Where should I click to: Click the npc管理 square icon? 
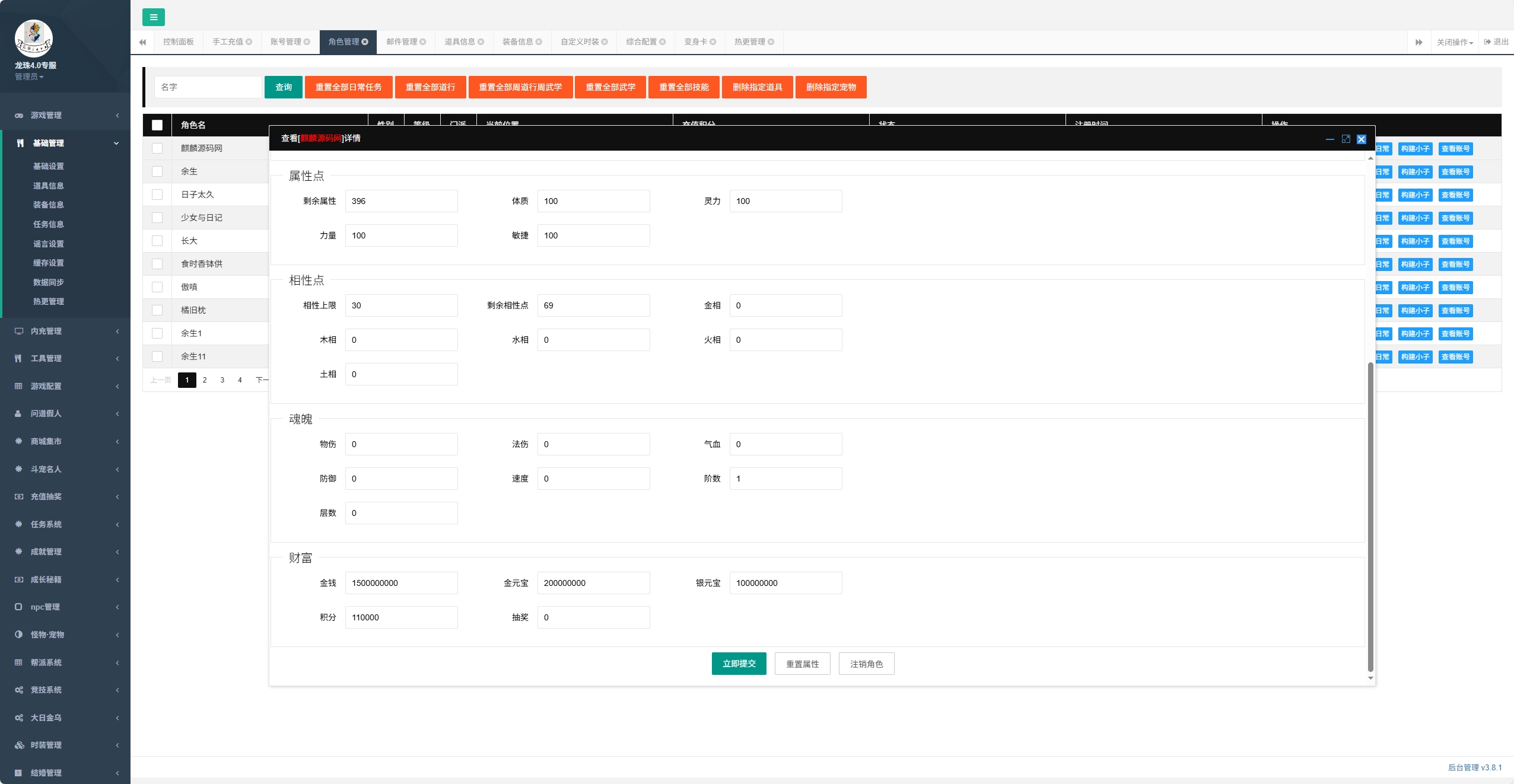pos(18,607)
